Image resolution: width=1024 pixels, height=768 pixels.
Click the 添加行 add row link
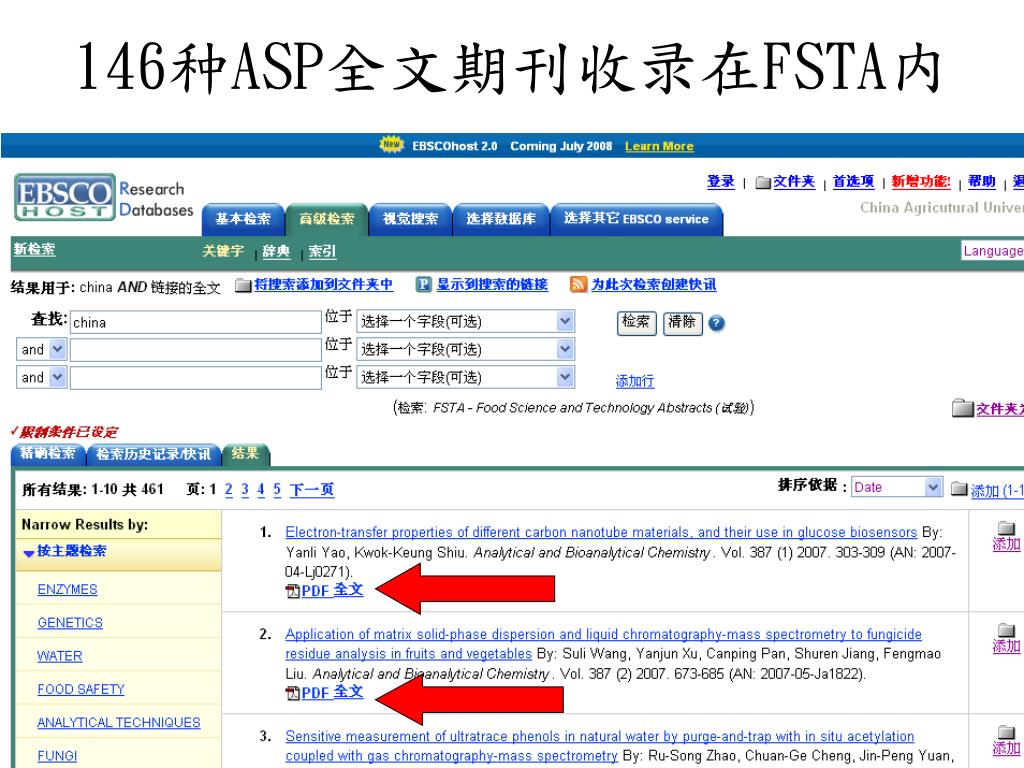pos(635,381)
